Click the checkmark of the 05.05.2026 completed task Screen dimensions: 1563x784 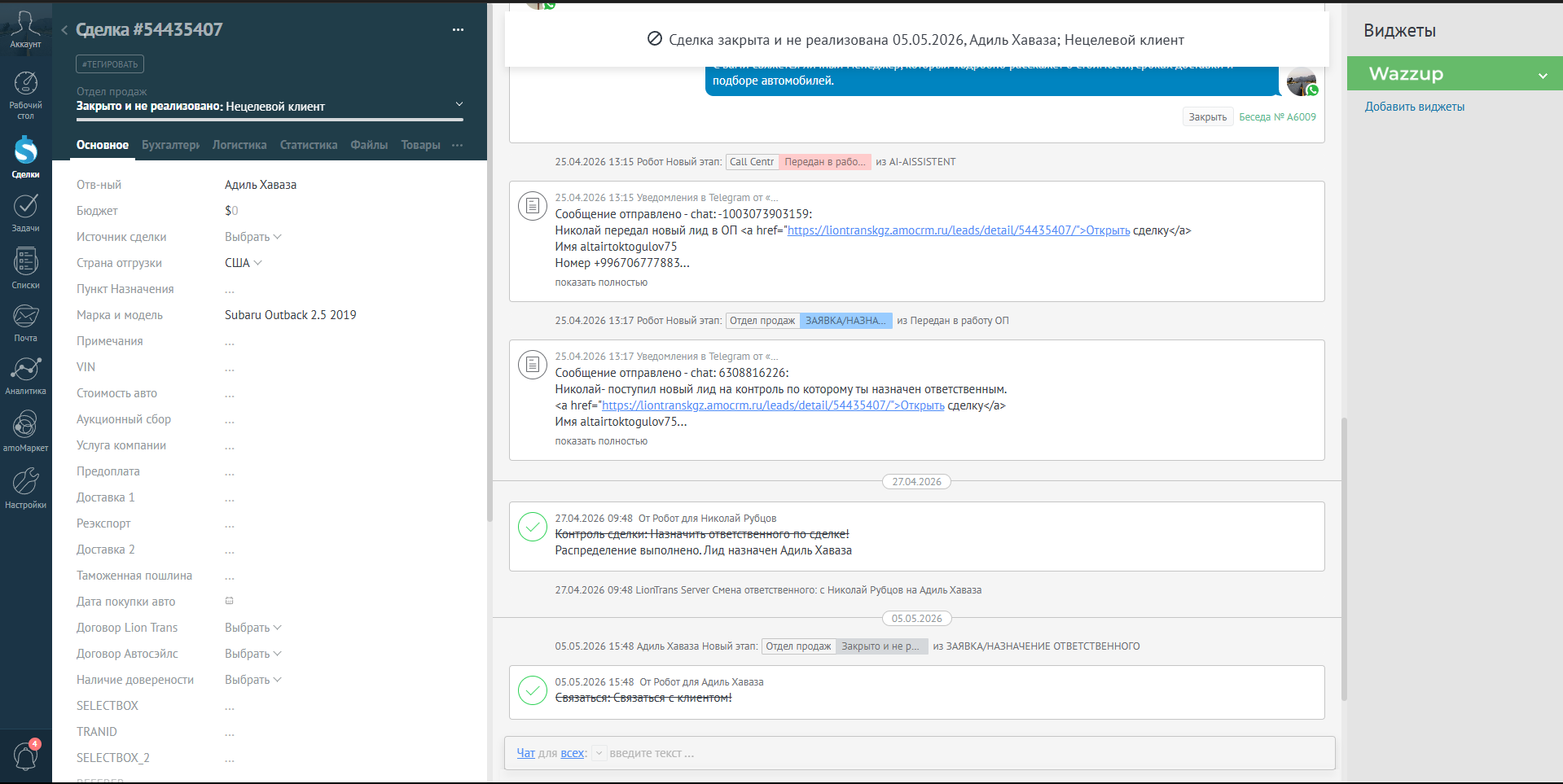[533, 690]
